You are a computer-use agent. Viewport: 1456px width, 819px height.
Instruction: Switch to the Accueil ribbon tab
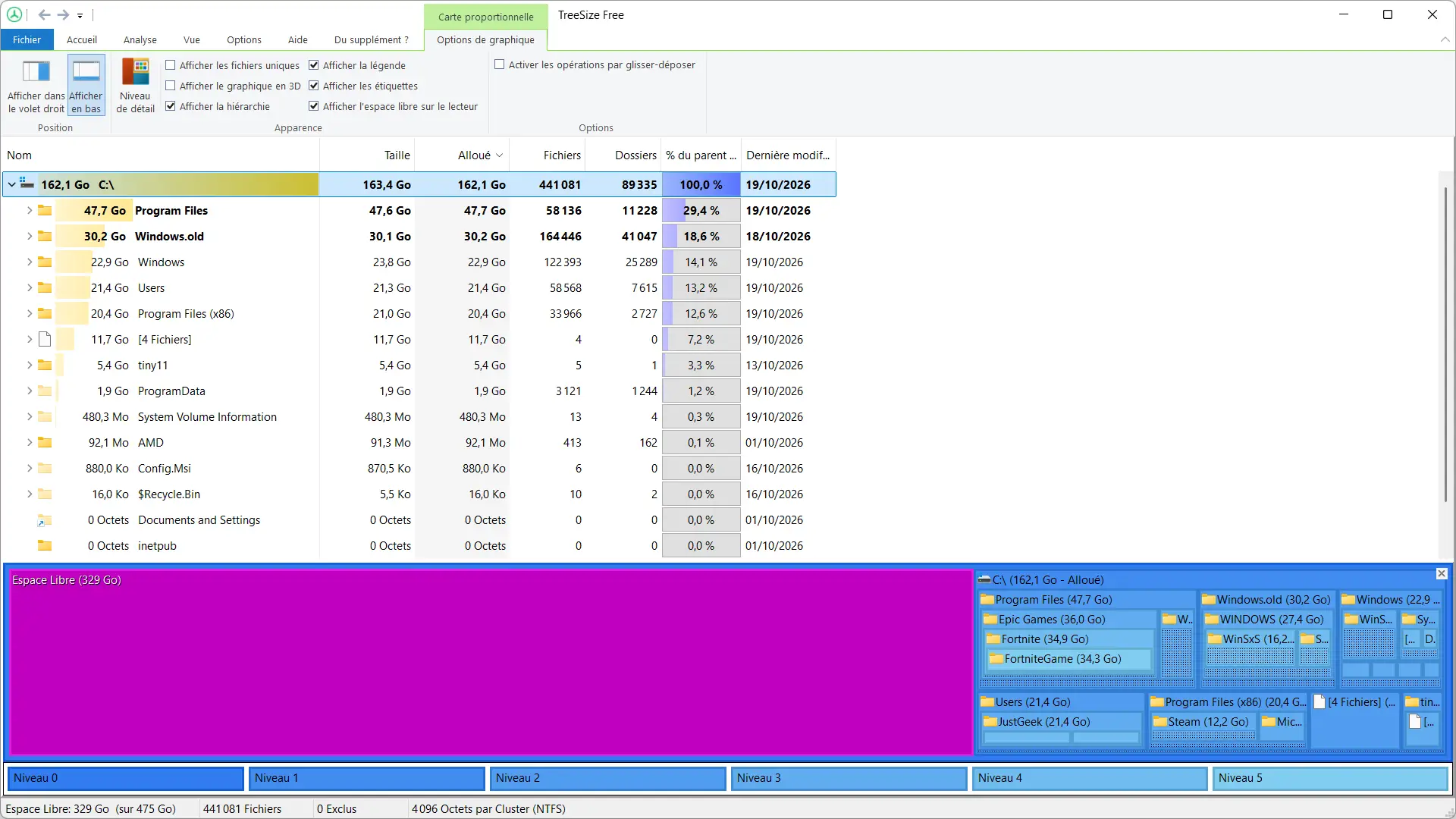(x=82, y=39)
